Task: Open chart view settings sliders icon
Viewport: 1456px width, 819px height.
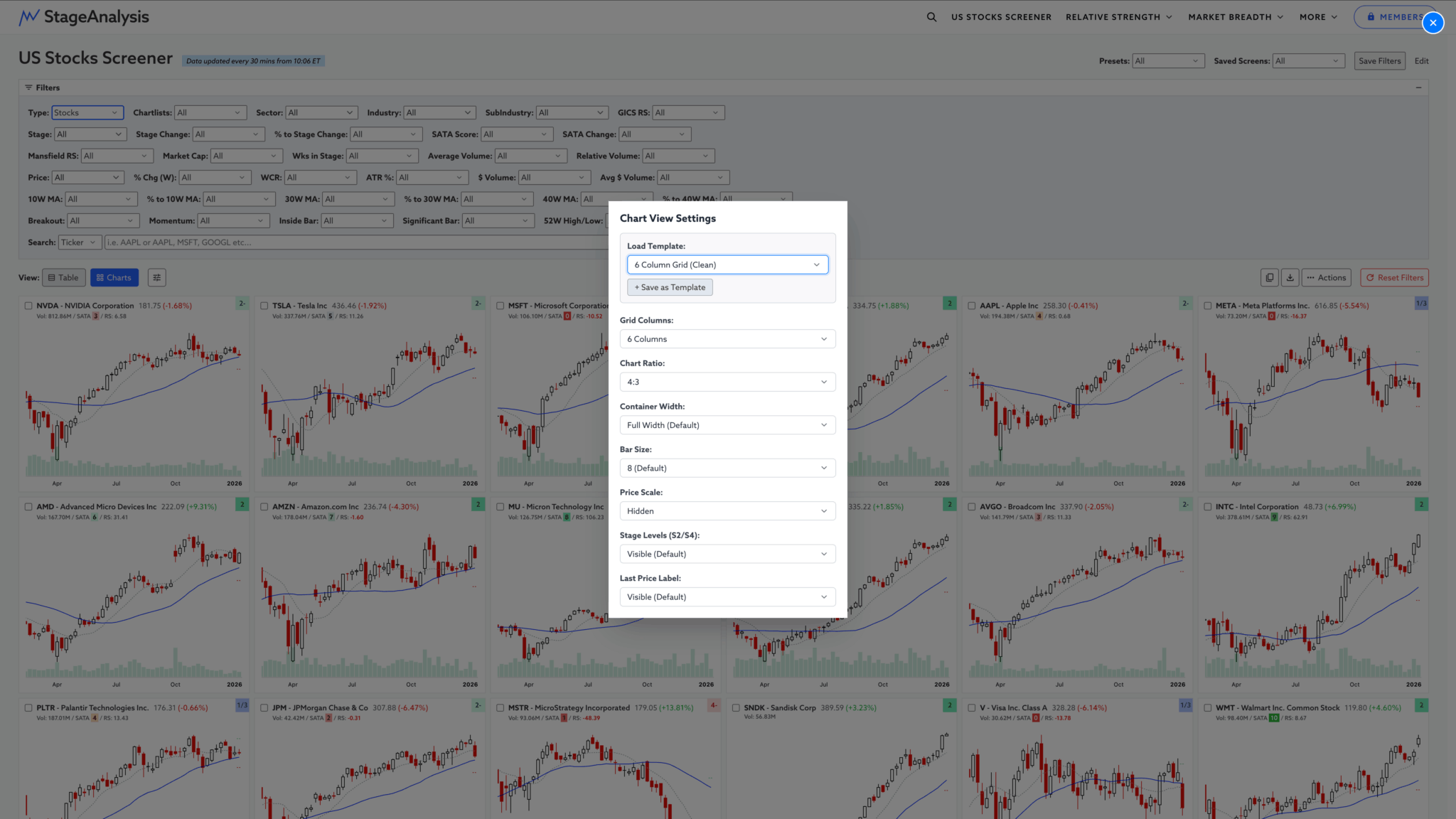Action: coord(157,278)
